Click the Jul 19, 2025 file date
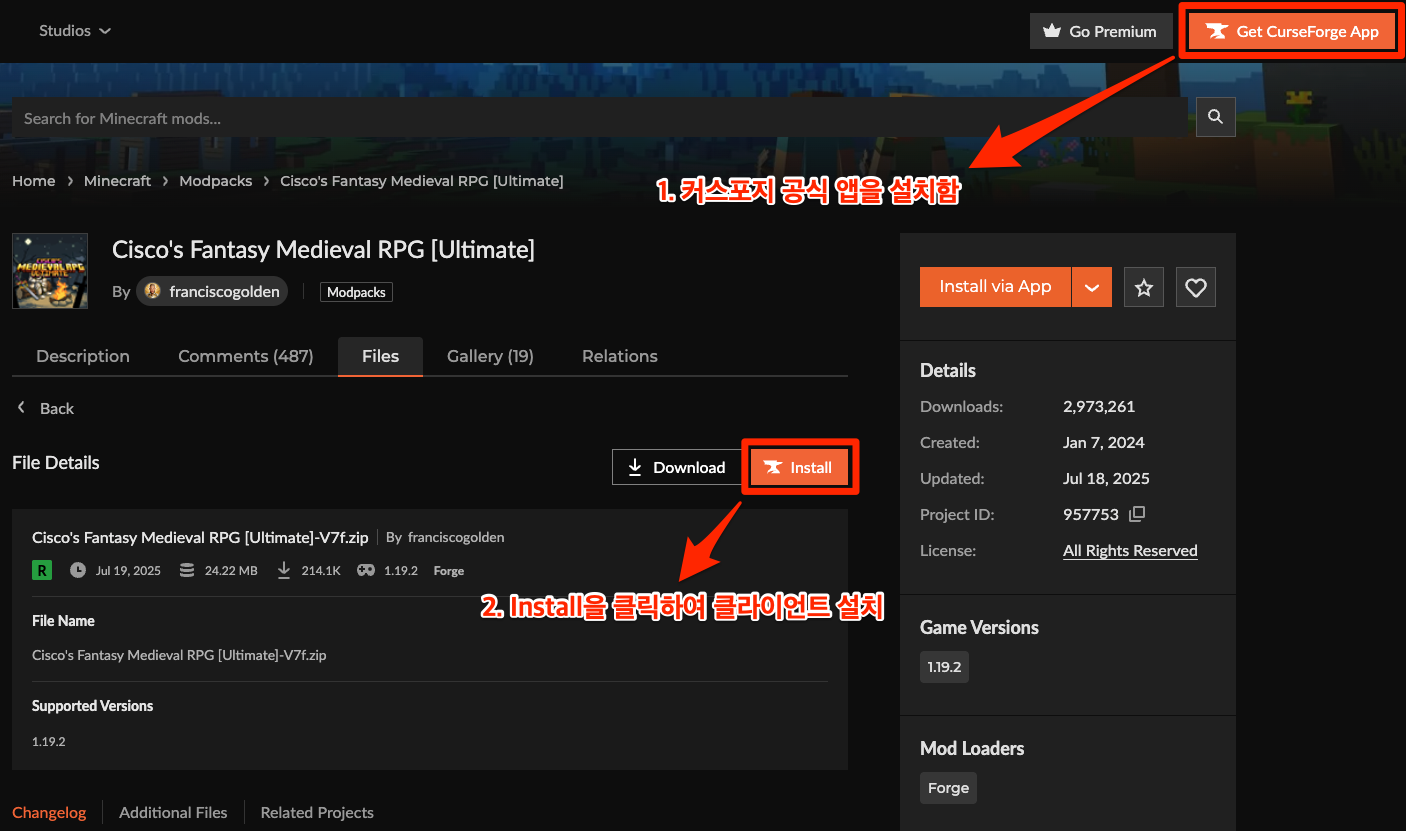The width and height of the screenshot is (1406, 831). [128, 570]
